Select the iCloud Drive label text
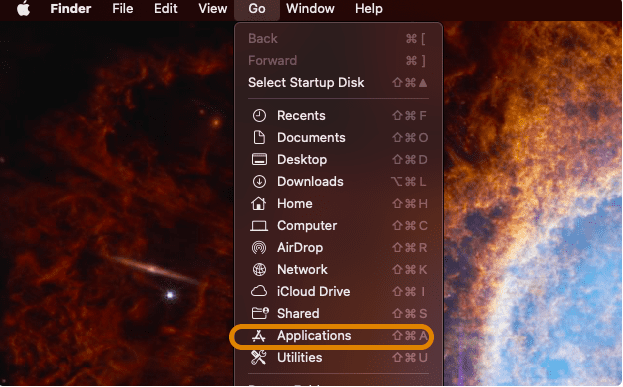 point(313,291)
